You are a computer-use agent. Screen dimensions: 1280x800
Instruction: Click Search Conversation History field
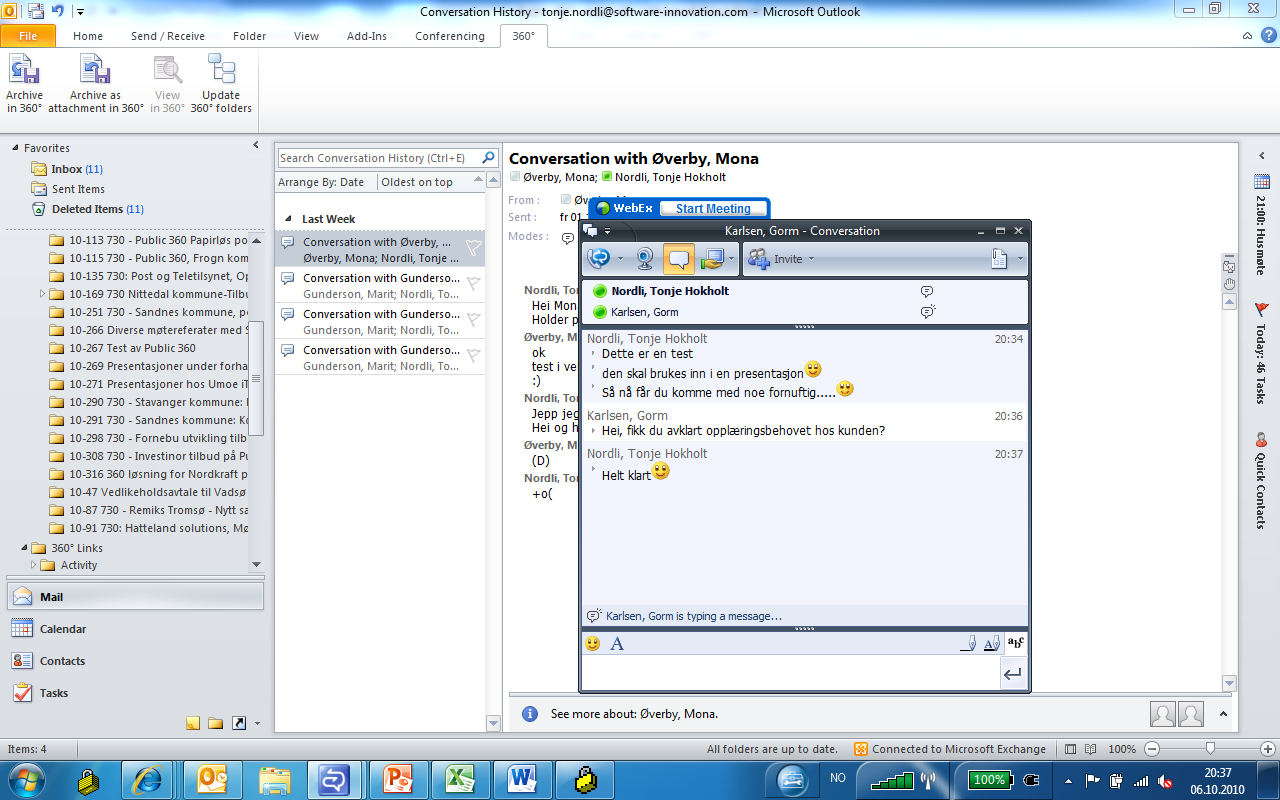click(379, 158)
